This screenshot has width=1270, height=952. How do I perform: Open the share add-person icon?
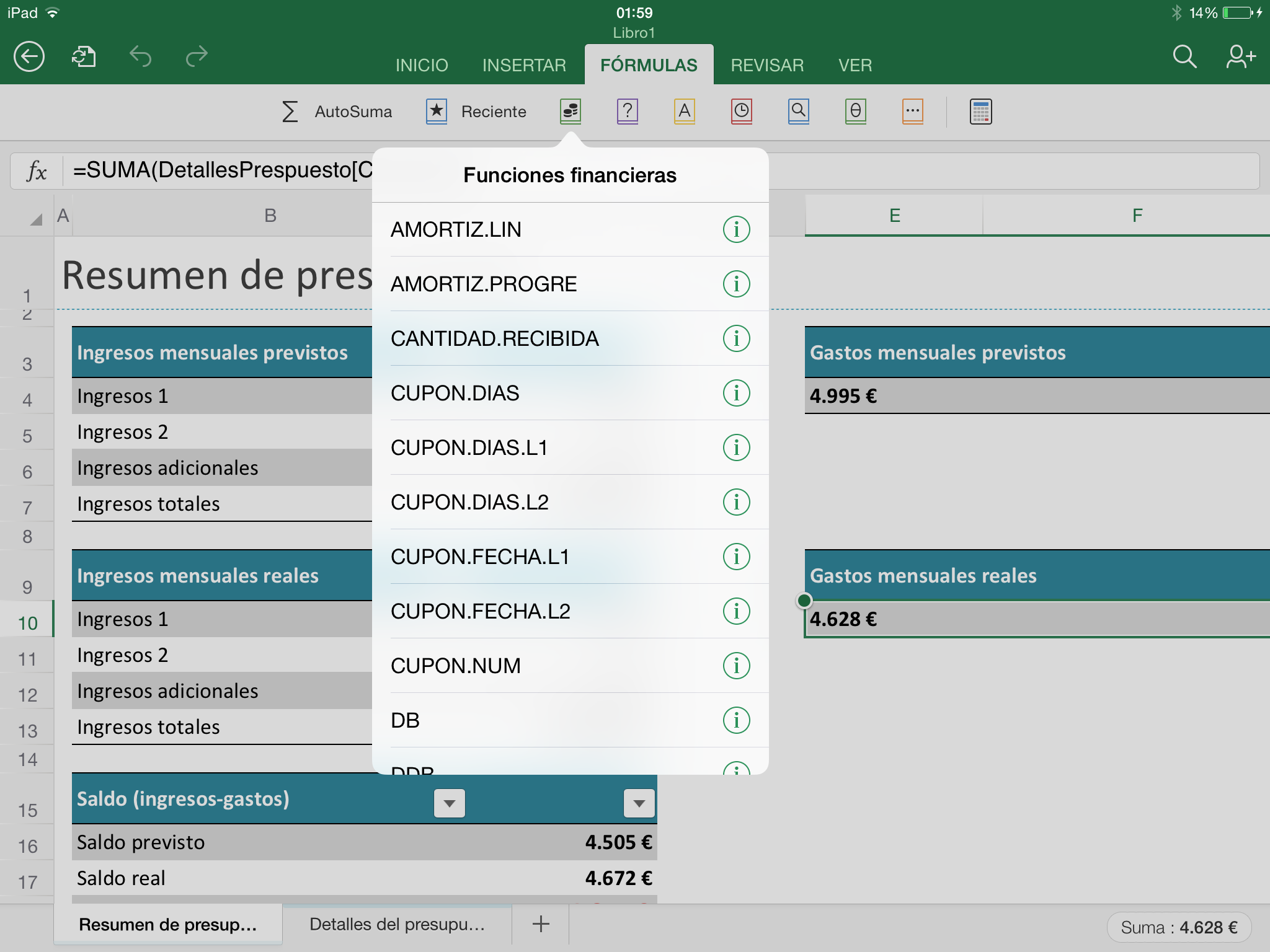tap(1240, 57)
